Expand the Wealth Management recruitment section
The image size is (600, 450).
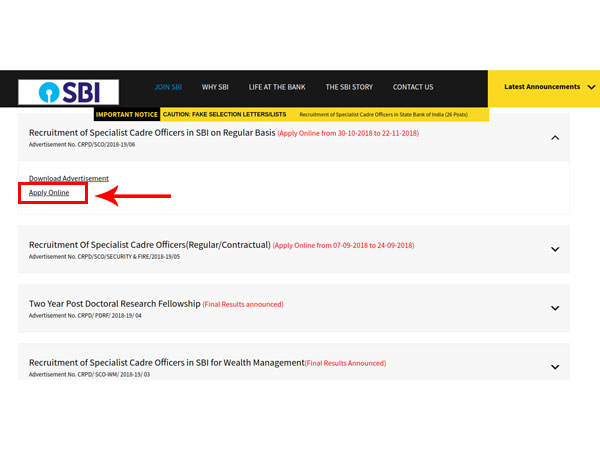pyautogui.click(x=555, y=367)
